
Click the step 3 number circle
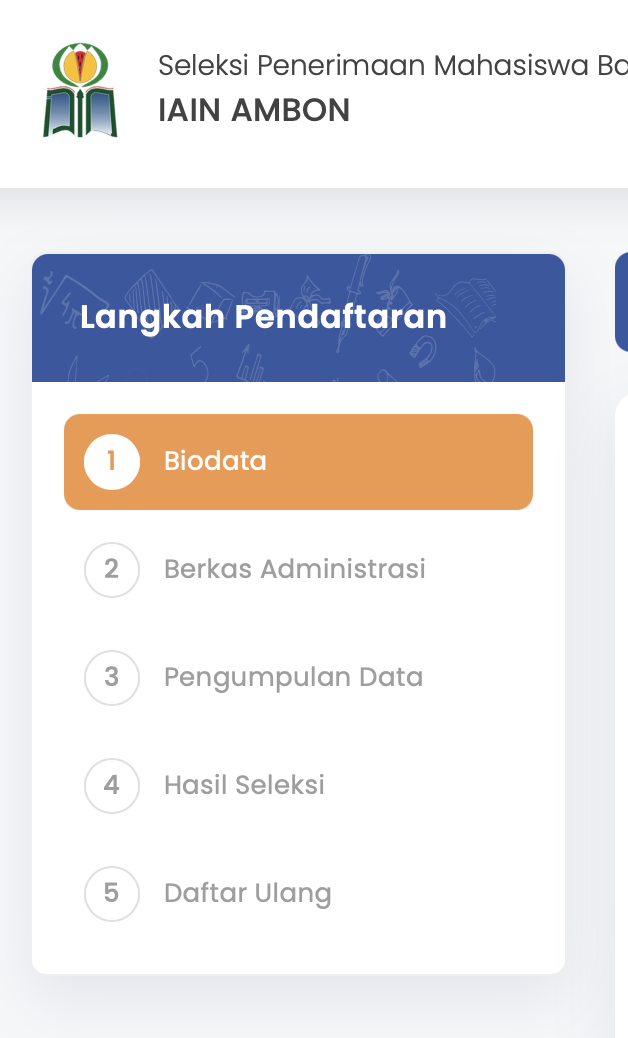[112, 678]
